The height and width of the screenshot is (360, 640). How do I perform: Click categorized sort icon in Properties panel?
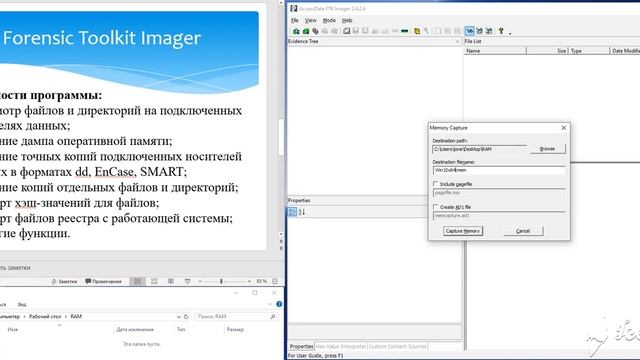pyautogui.click(x=292, y=212)
